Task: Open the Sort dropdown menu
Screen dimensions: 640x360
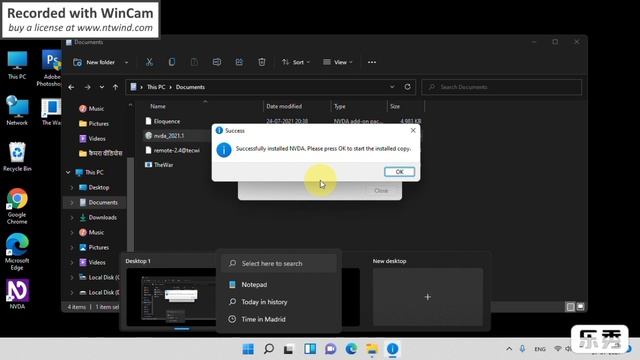Action: coord(296,62)
